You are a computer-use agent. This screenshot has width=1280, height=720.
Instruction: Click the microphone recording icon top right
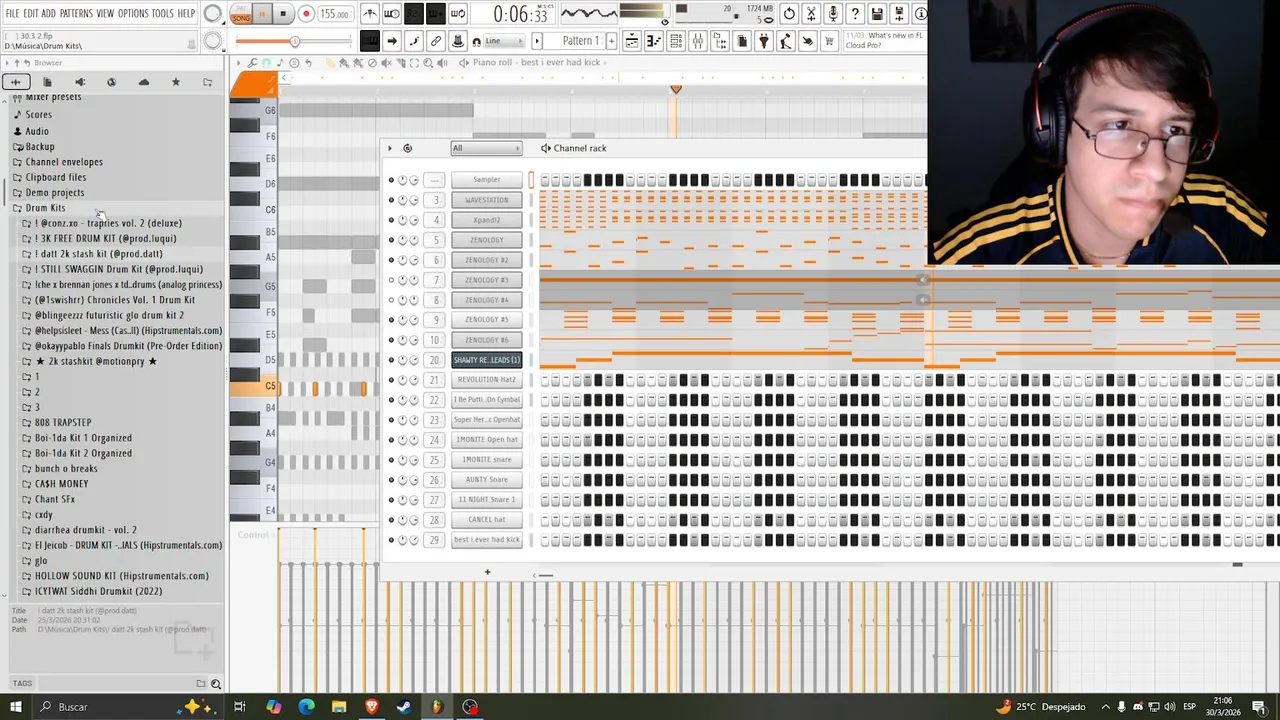(833, 14)
